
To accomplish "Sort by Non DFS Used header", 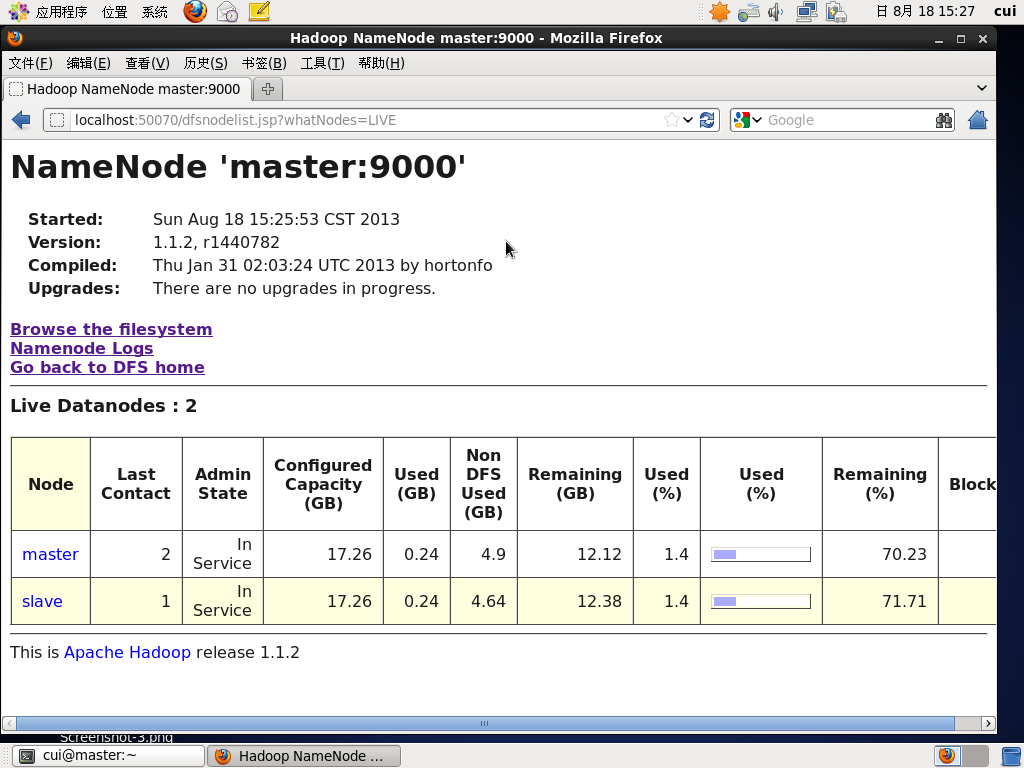I will tap(483, 484).
